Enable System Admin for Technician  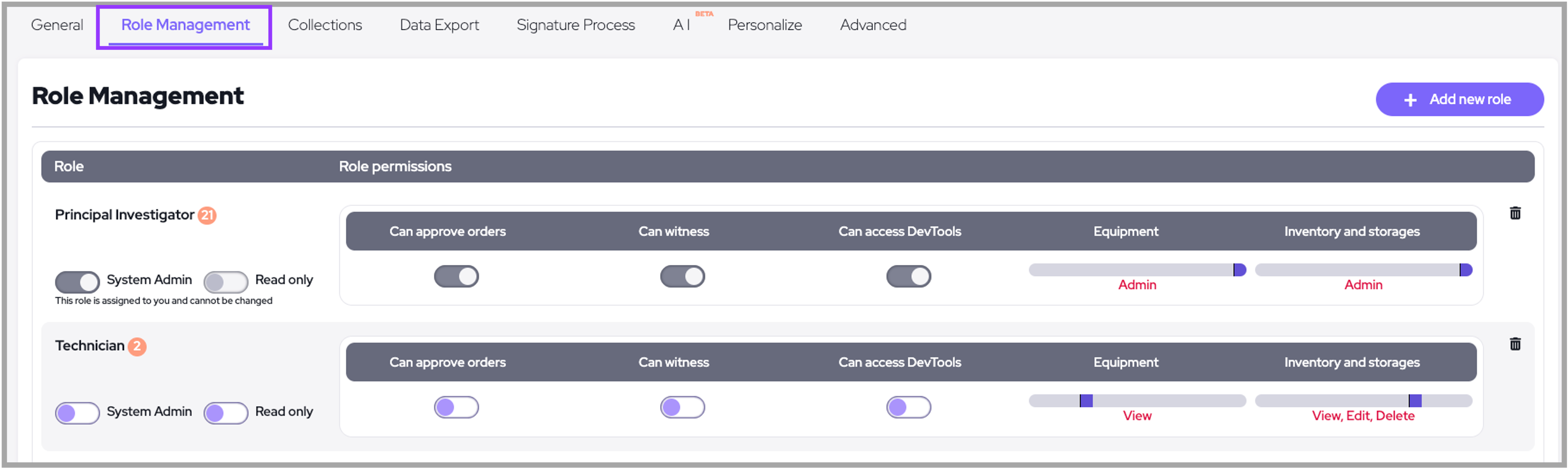tap(77, 413)
